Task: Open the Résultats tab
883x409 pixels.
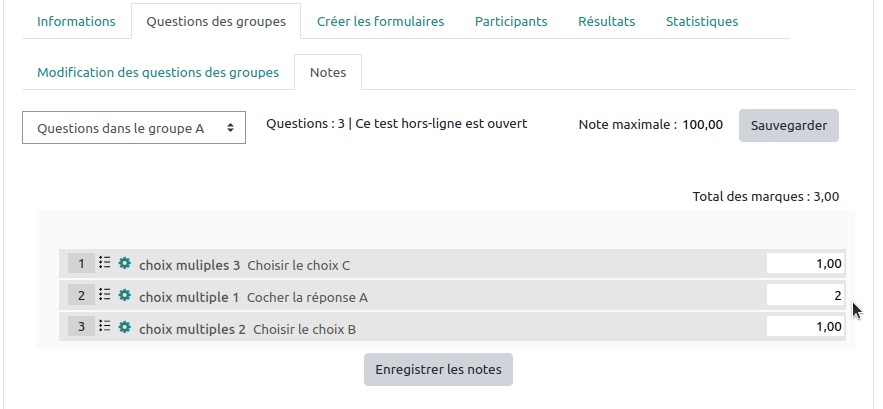Action: point(606,21)
